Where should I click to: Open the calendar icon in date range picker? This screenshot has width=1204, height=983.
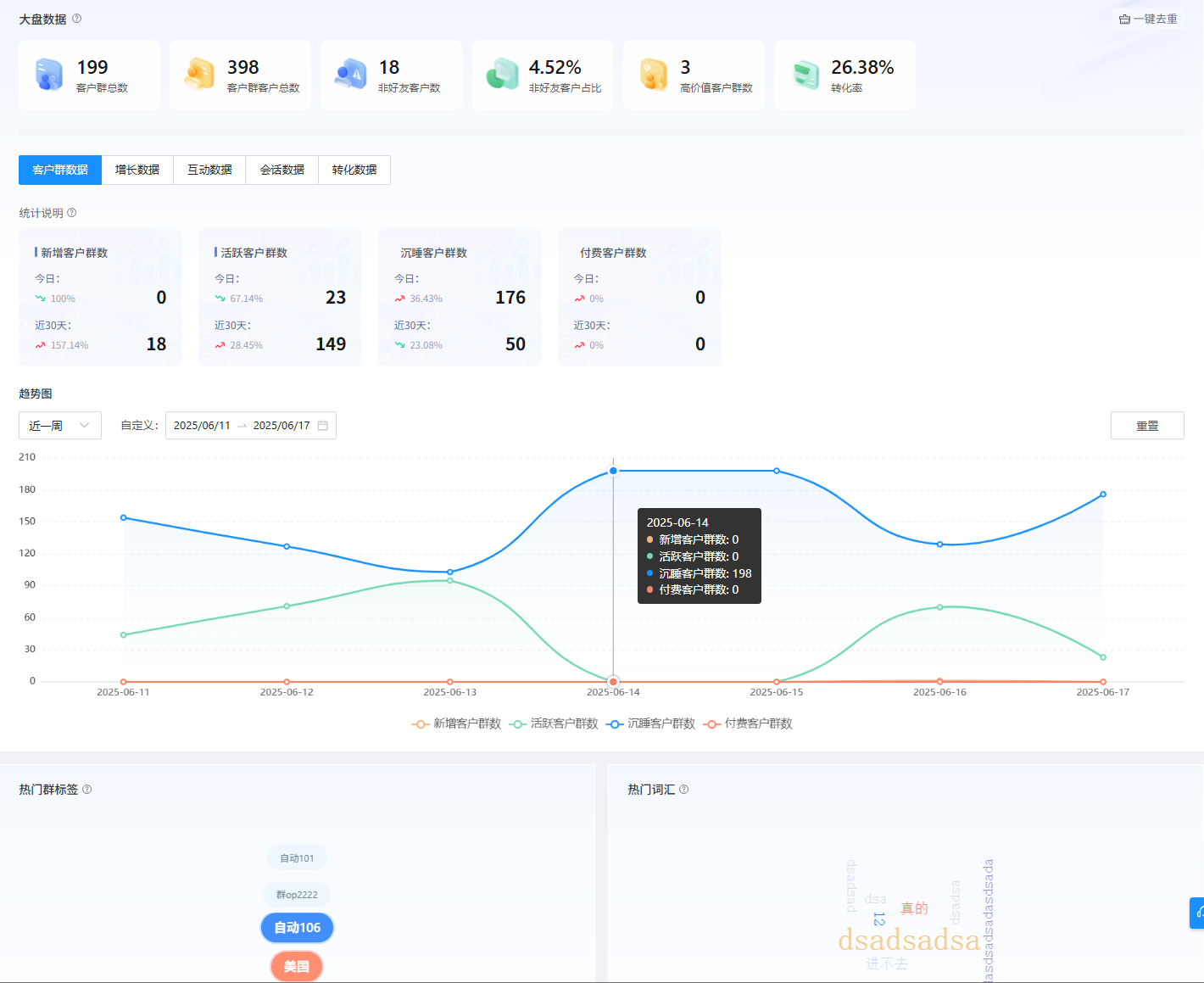point(323,426)
